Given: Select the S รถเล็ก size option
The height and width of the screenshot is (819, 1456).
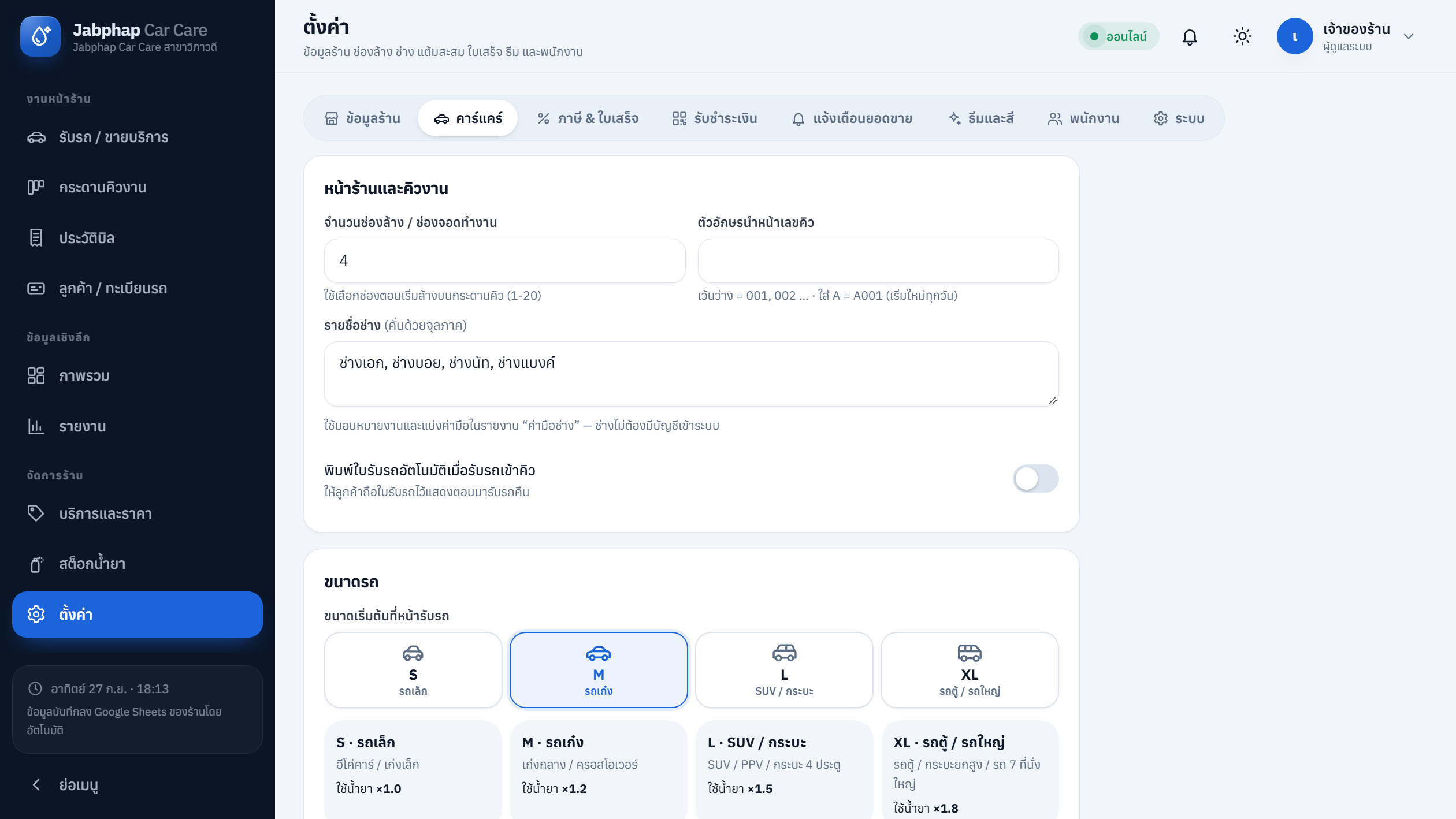Looking at the screenshot, I should (413, 670).
